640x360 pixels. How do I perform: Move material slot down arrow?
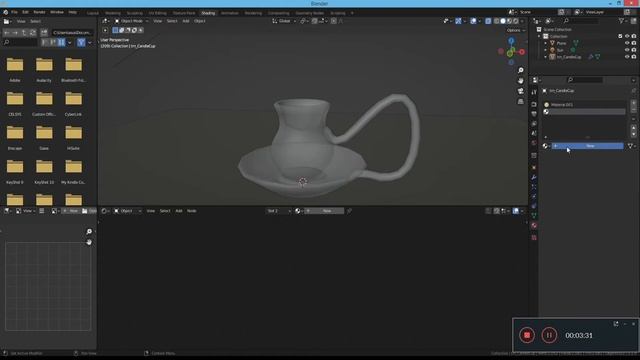click(633, 134)
